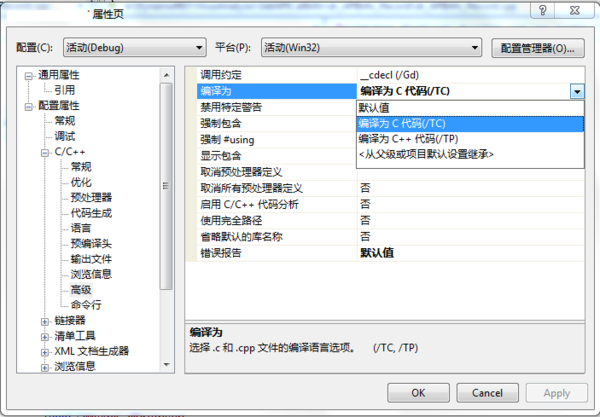Select the 强制包含 property row
The width and height of the screenshot is (600, 417).
(x=277, y=123)
